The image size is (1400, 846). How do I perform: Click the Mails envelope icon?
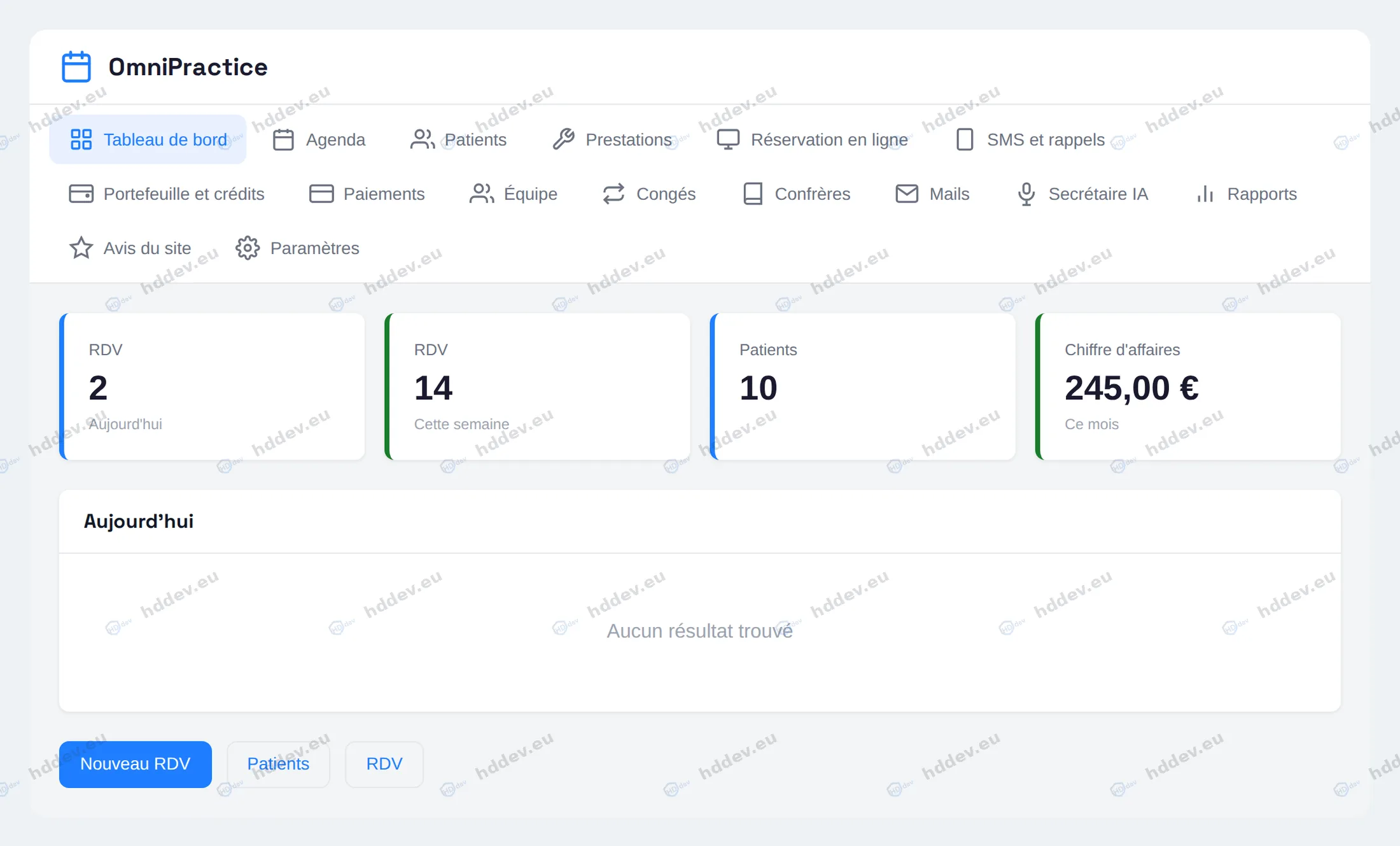(x=907, y=194)
